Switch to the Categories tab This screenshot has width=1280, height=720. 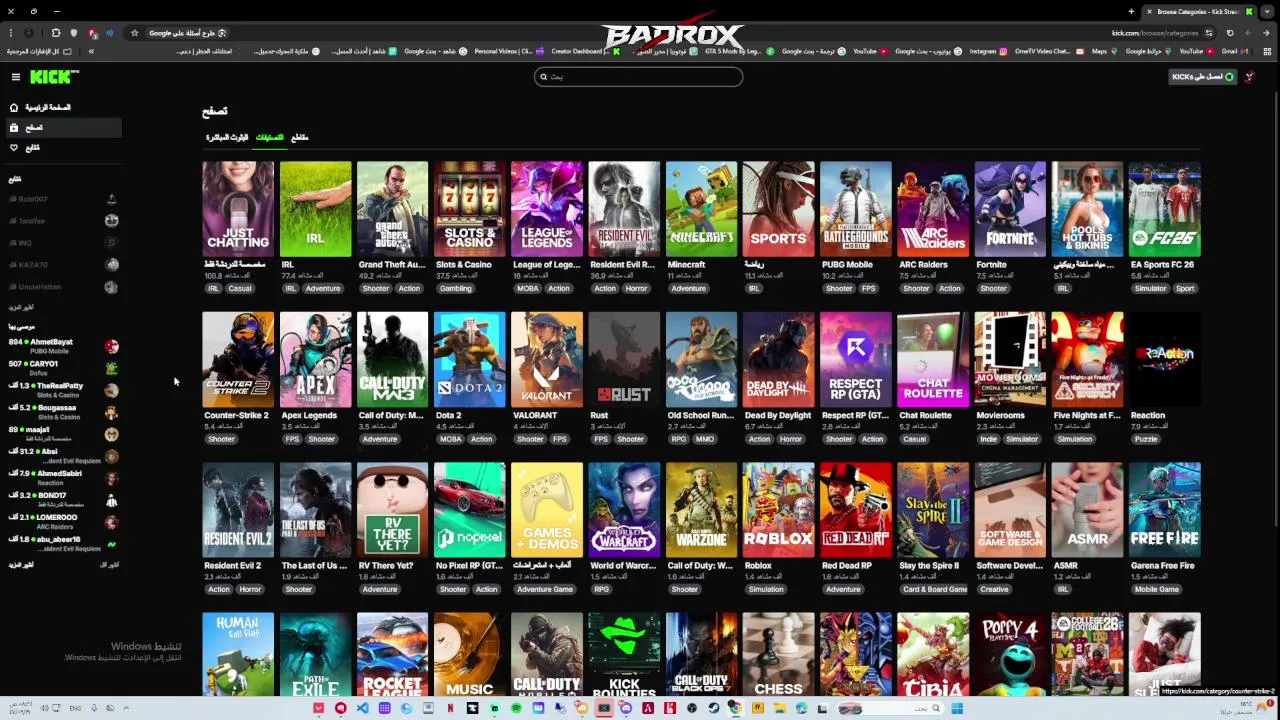tap(270, 137)
